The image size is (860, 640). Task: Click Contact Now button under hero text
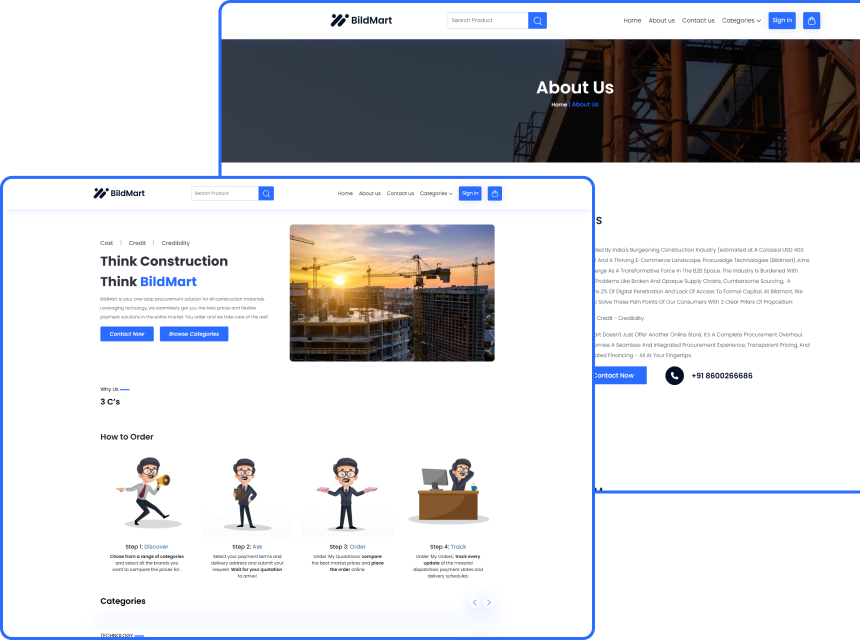point(127,334)
